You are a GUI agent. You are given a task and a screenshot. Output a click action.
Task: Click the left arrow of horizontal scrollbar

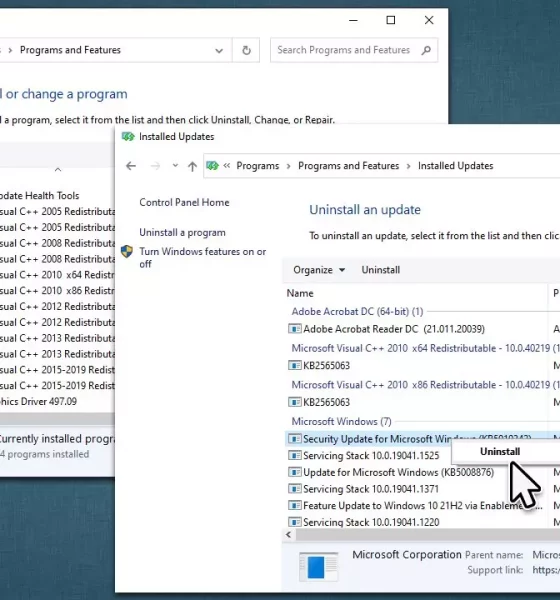coord(289,535)
